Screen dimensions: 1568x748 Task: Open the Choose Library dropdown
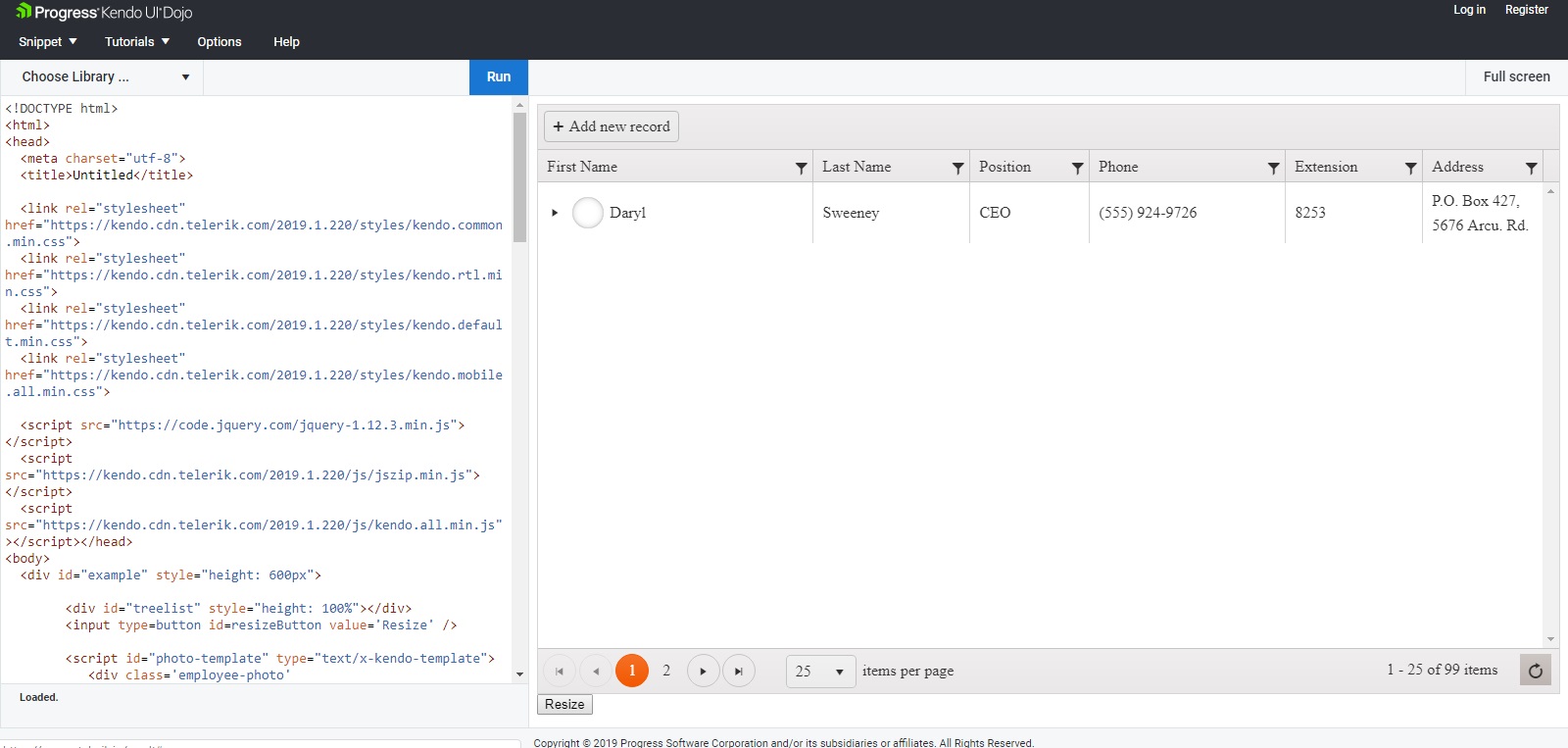click(x=103, y=77)
